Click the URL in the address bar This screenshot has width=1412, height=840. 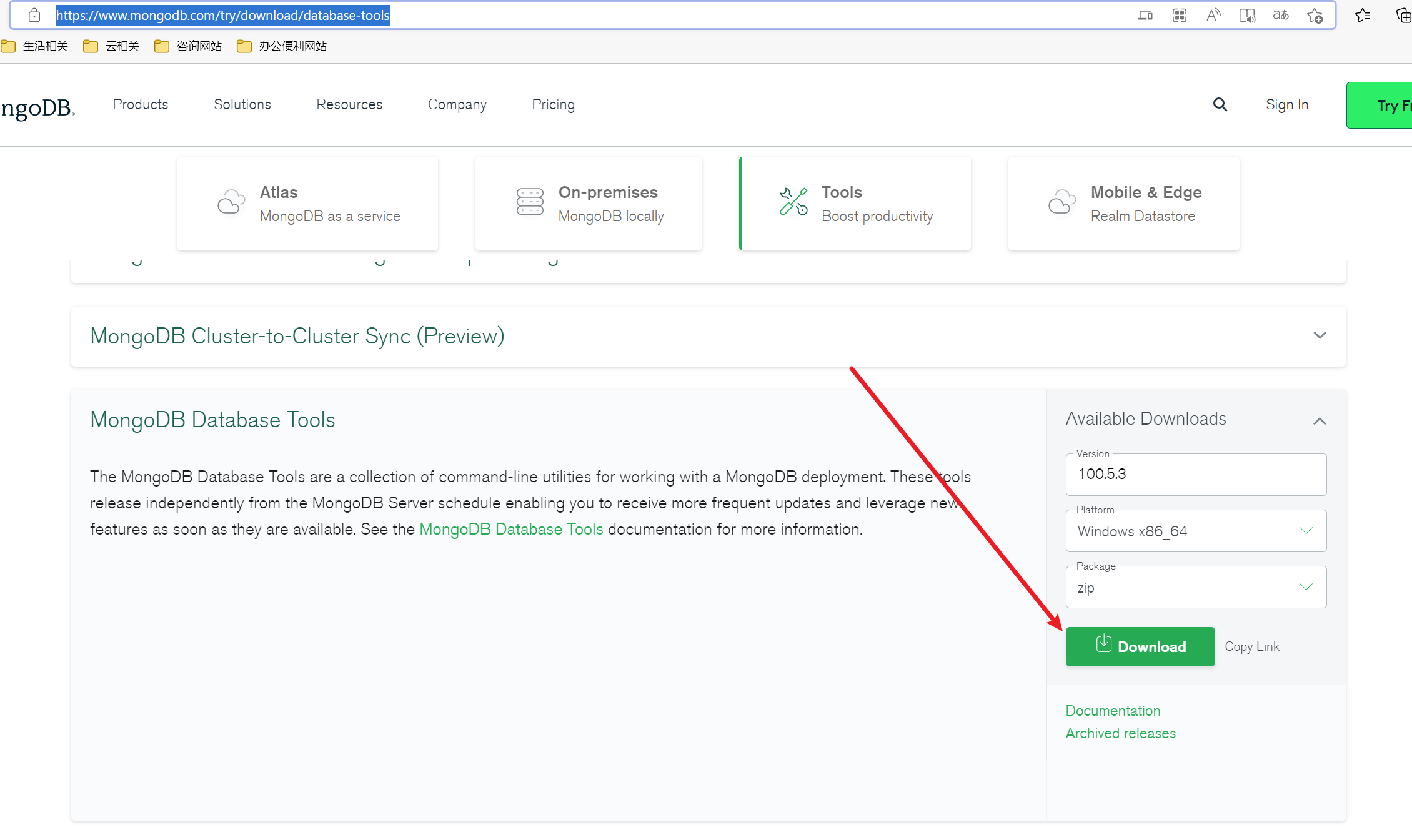coord(223,15)
